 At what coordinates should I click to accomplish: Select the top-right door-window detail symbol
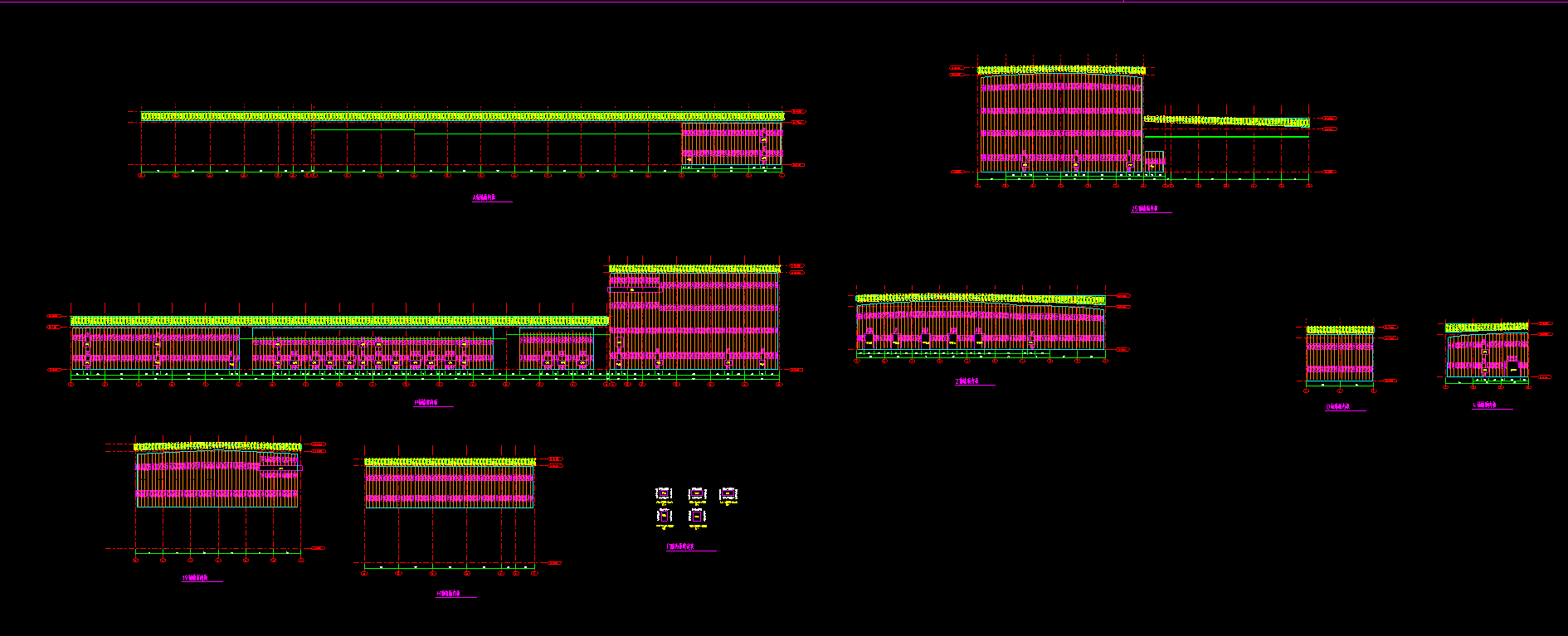tap(728, 494)
